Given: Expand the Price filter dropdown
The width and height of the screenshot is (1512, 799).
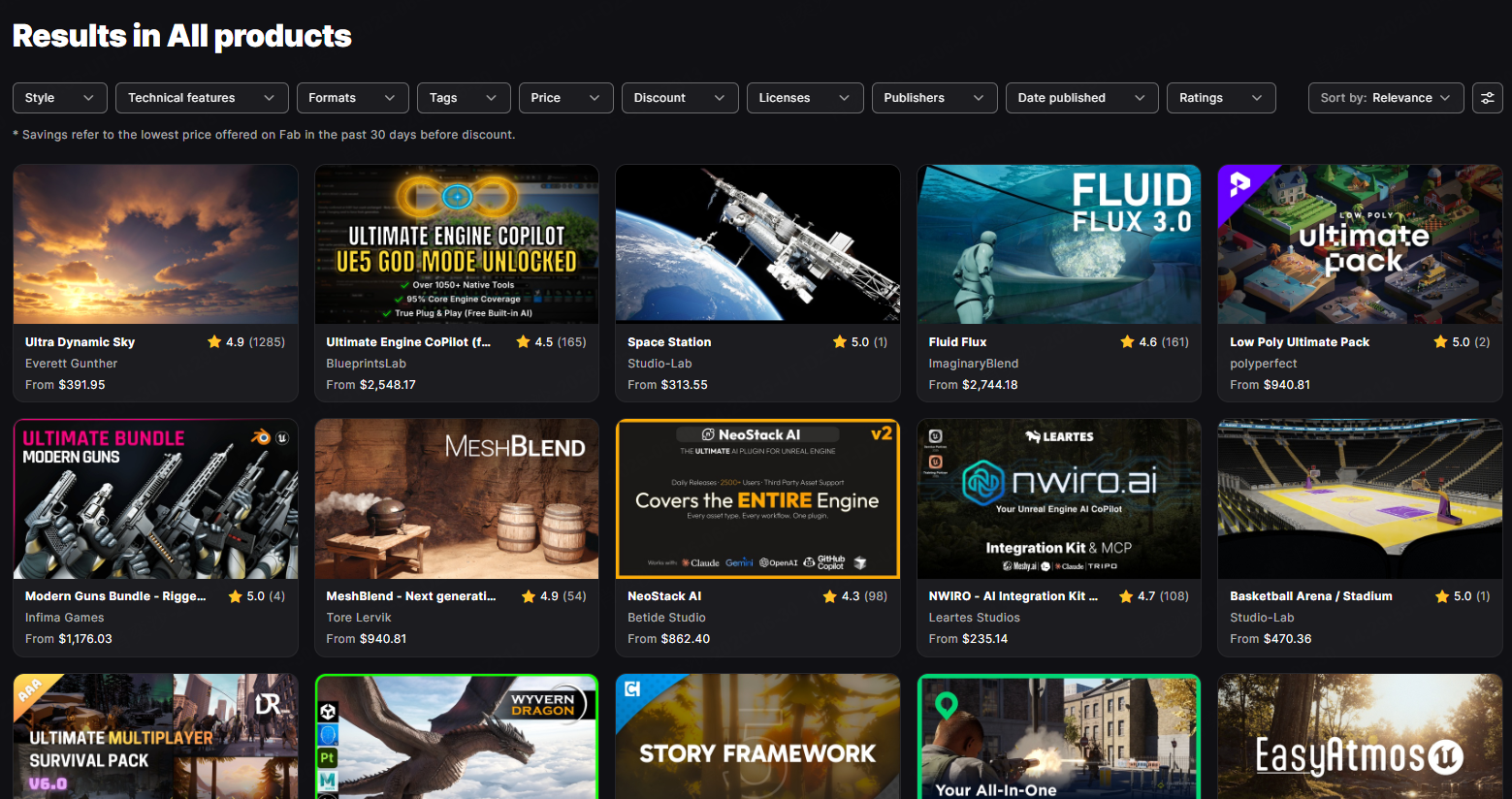Looking at the screenshot, I should [x=565, y=98].
